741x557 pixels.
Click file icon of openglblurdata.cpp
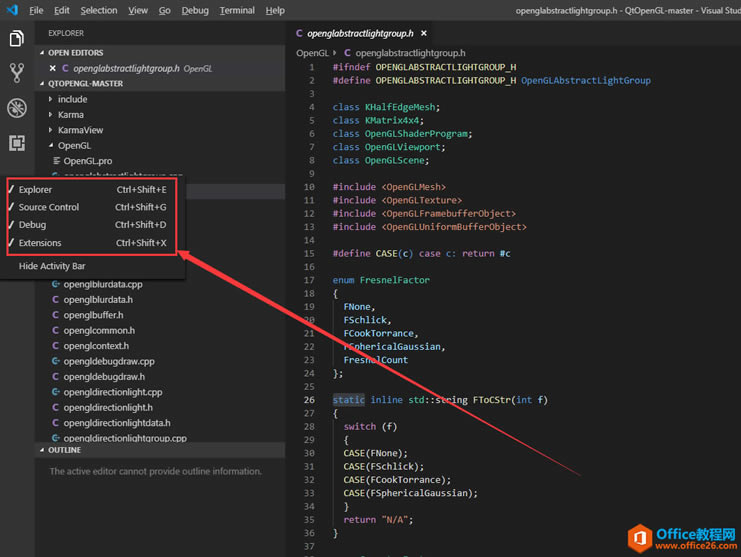click(x=56, y=284)
